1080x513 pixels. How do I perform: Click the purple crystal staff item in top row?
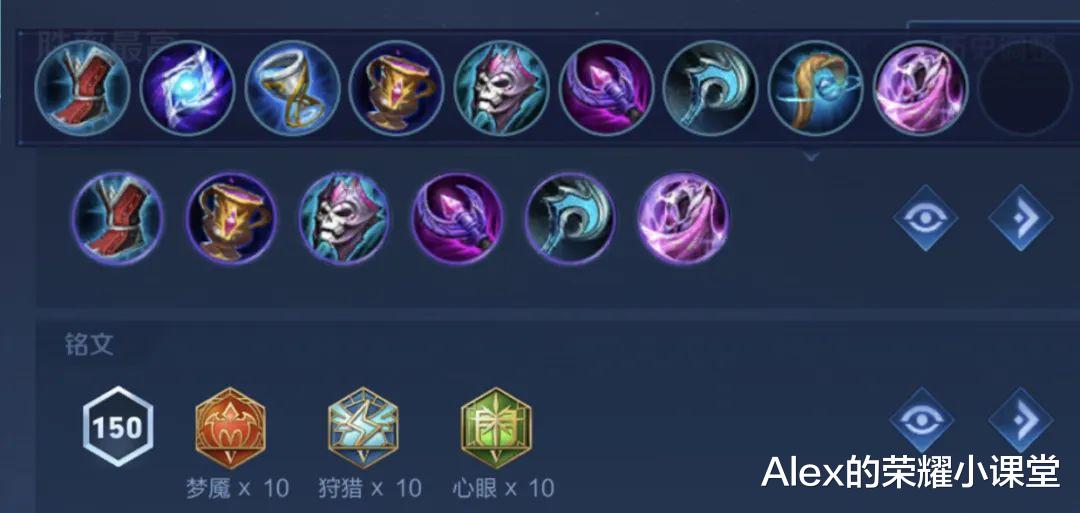coord(606,87)
